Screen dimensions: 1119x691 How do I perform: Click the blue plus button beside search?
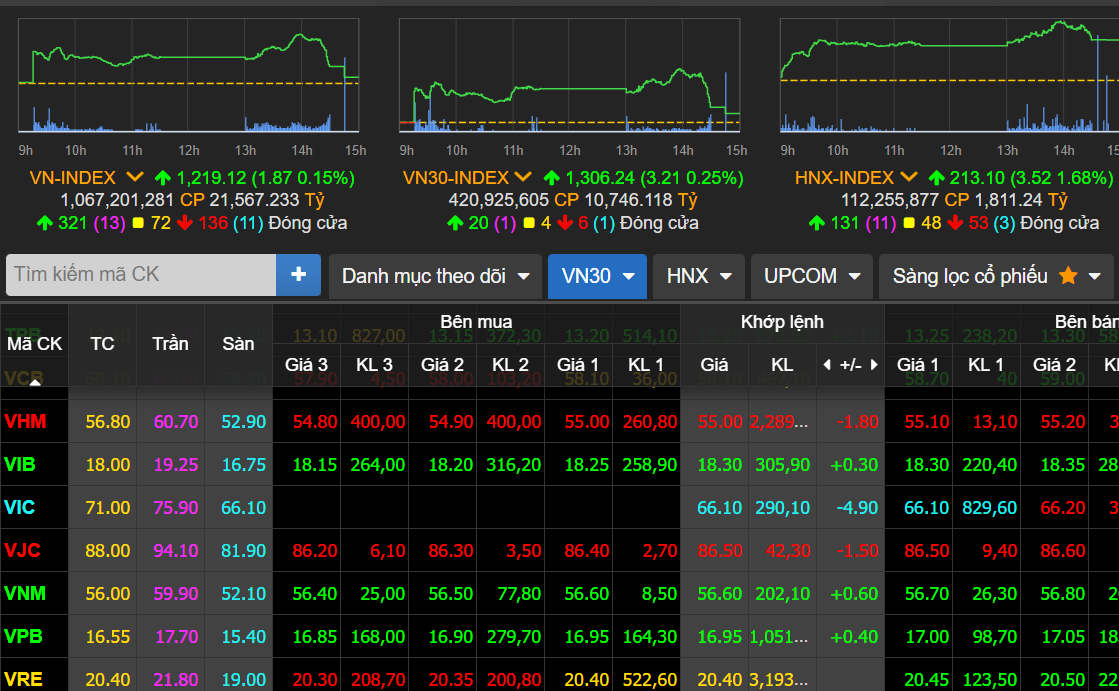(298, 275)
